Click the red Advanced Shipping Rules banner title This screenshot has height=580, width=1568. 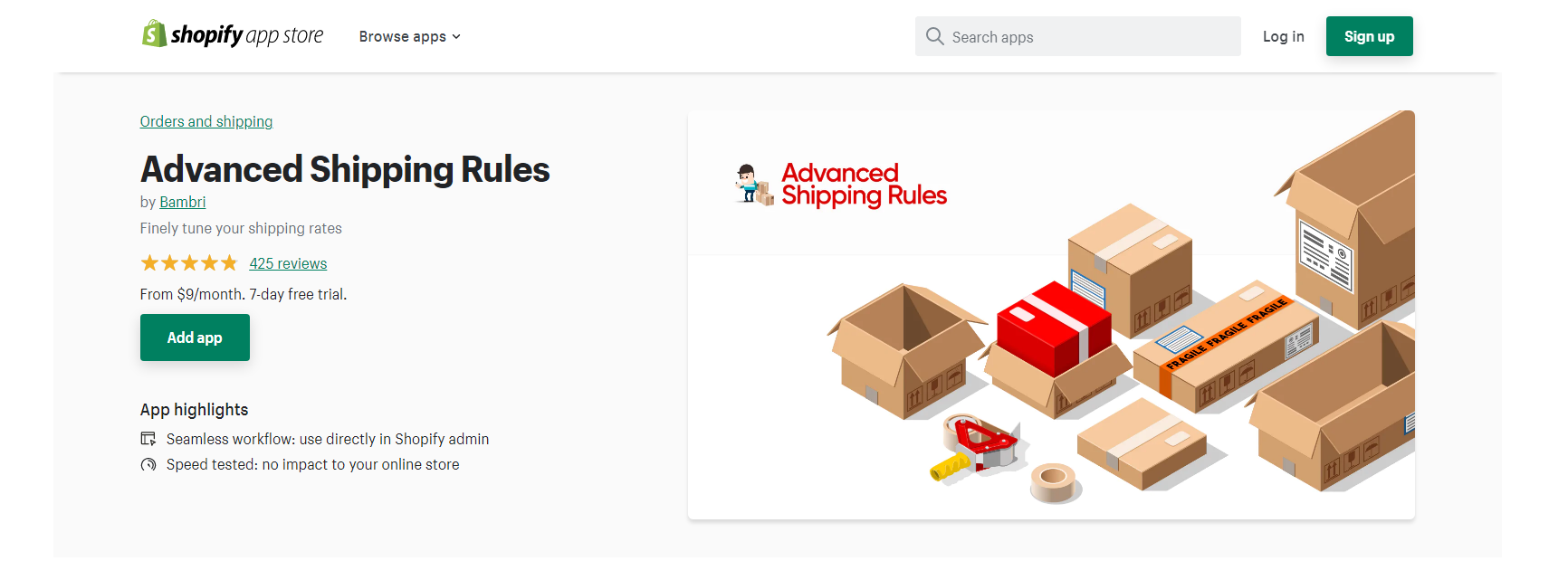pos(863,185)
